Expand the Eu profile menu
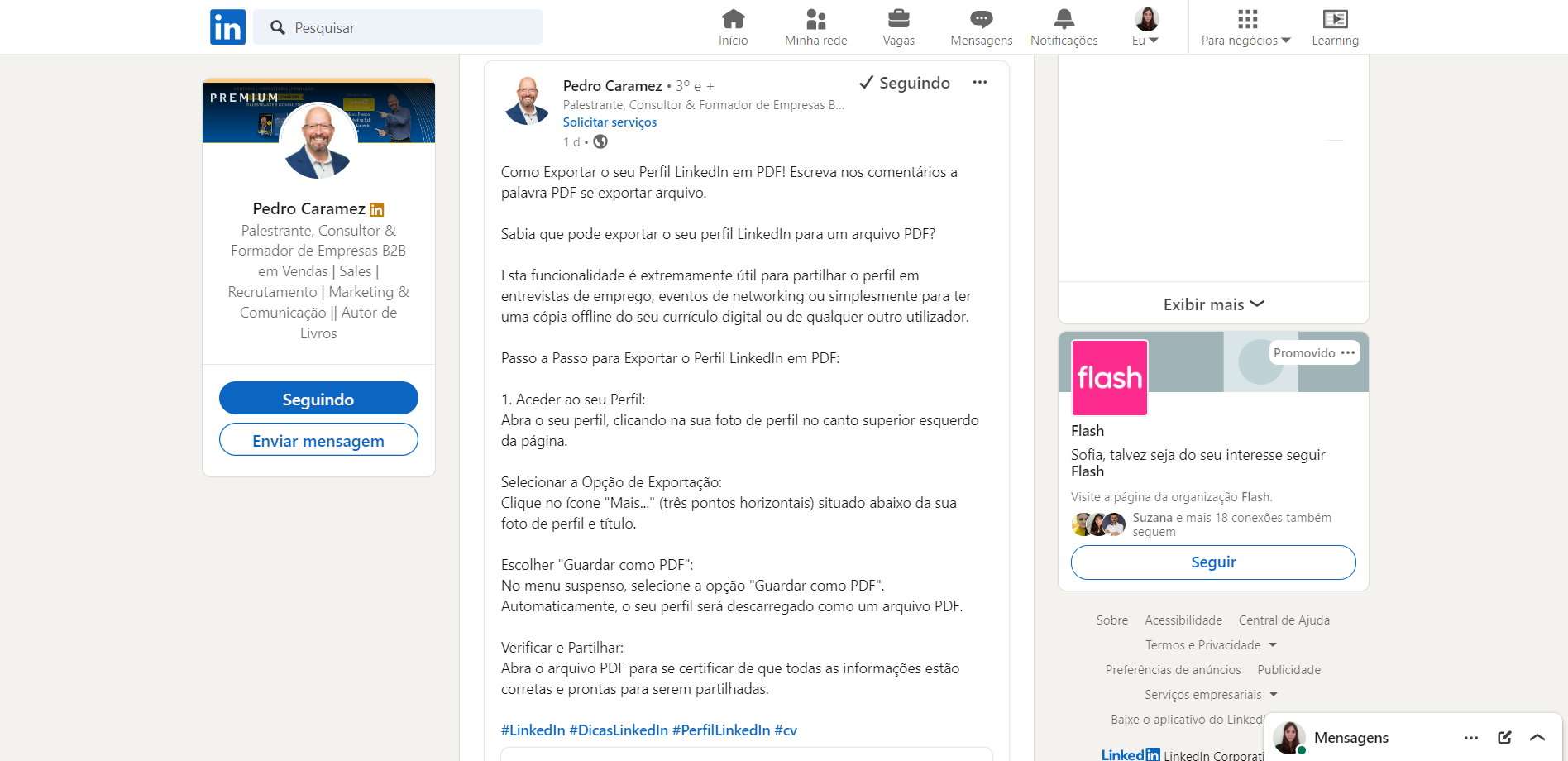The width and height of the screenshot is (1568, 761). 1145,27
